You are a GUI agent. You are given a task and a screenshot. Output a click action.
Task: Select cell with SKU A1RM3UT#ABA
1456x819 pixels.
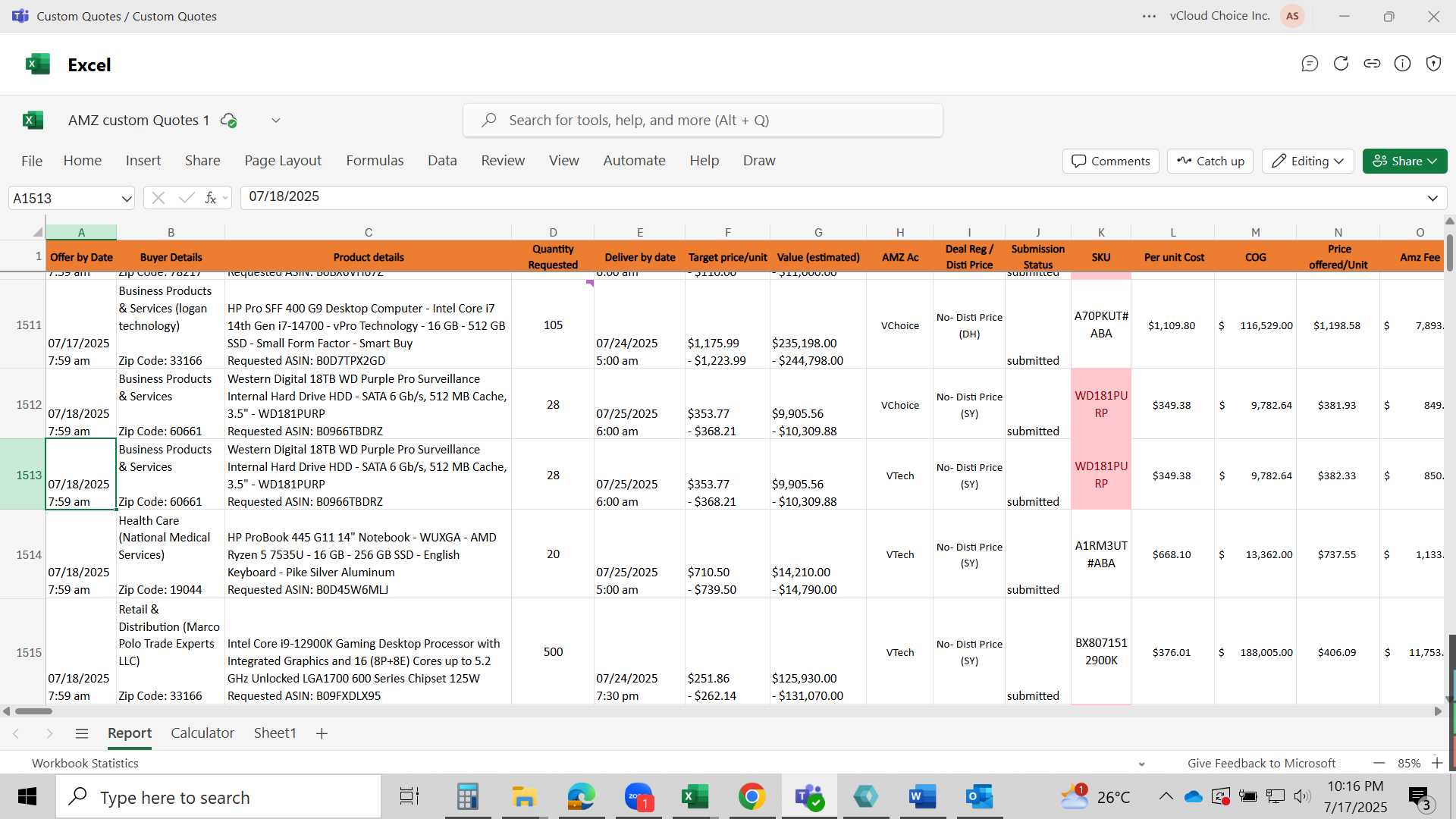coord(1101,554)
